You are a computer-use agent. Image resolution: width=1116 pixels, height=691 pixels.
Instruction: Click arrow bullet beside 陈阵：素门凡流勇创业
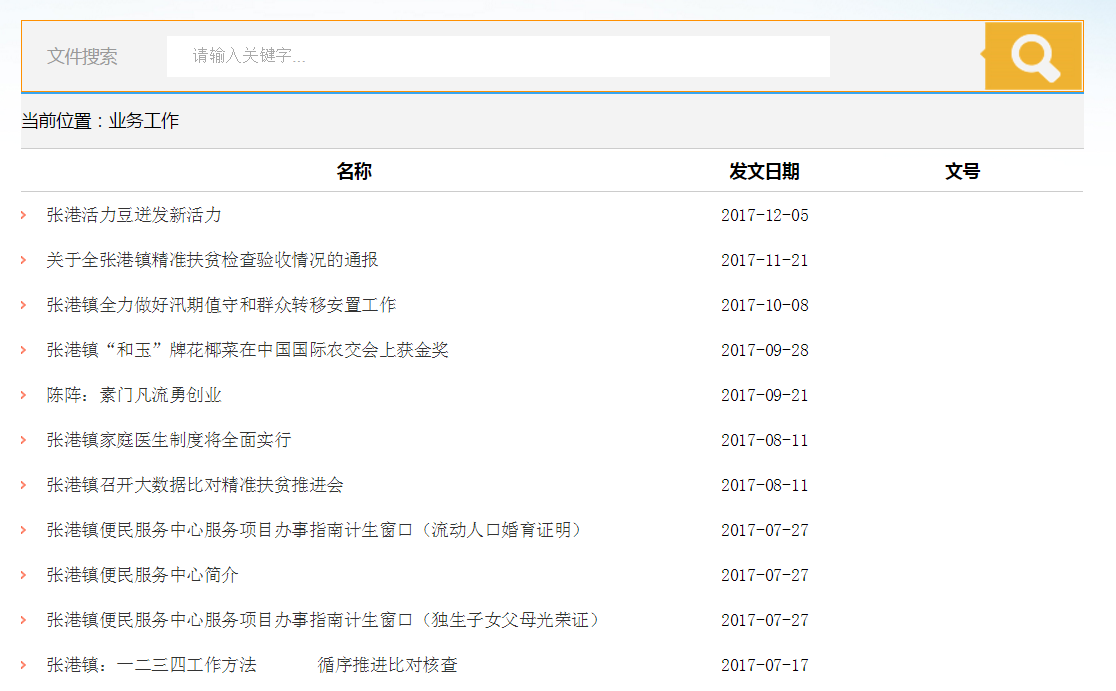[23, 395]
